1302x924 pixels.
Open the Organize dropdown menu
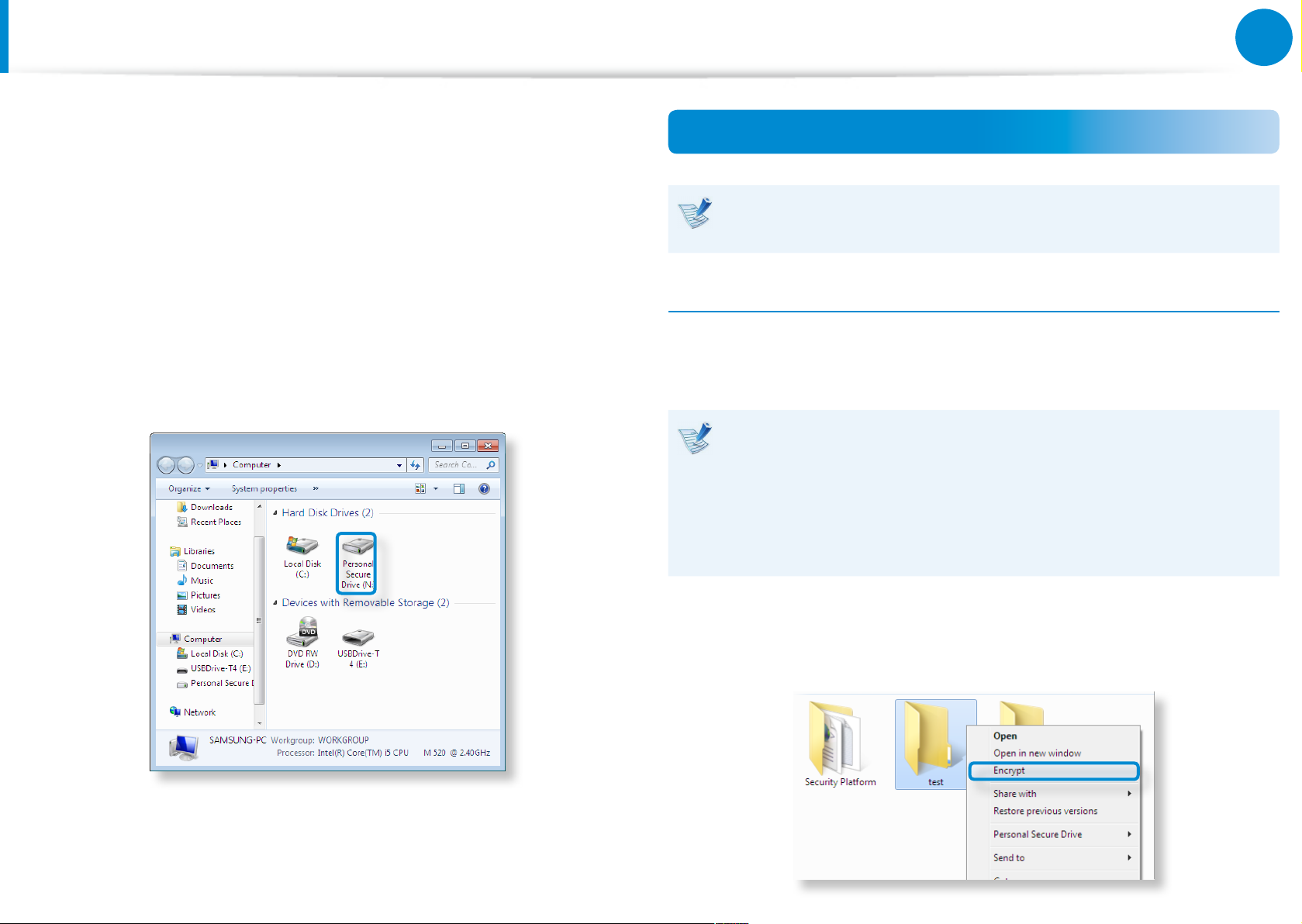(188, 488)
